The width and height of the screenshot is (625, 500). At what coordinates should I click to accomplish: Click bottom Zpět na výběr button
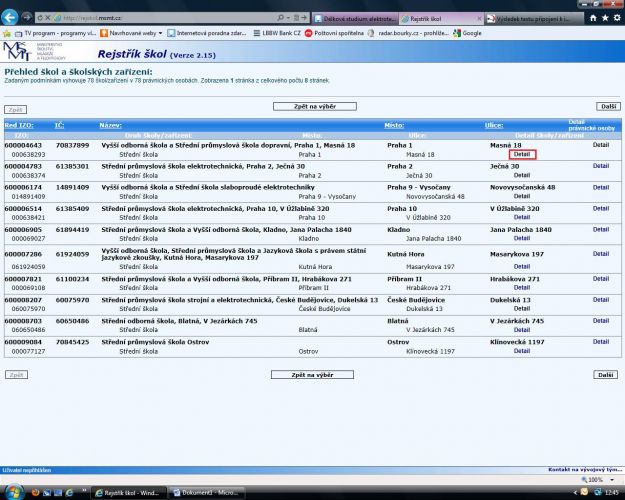[x=312, y=375]
